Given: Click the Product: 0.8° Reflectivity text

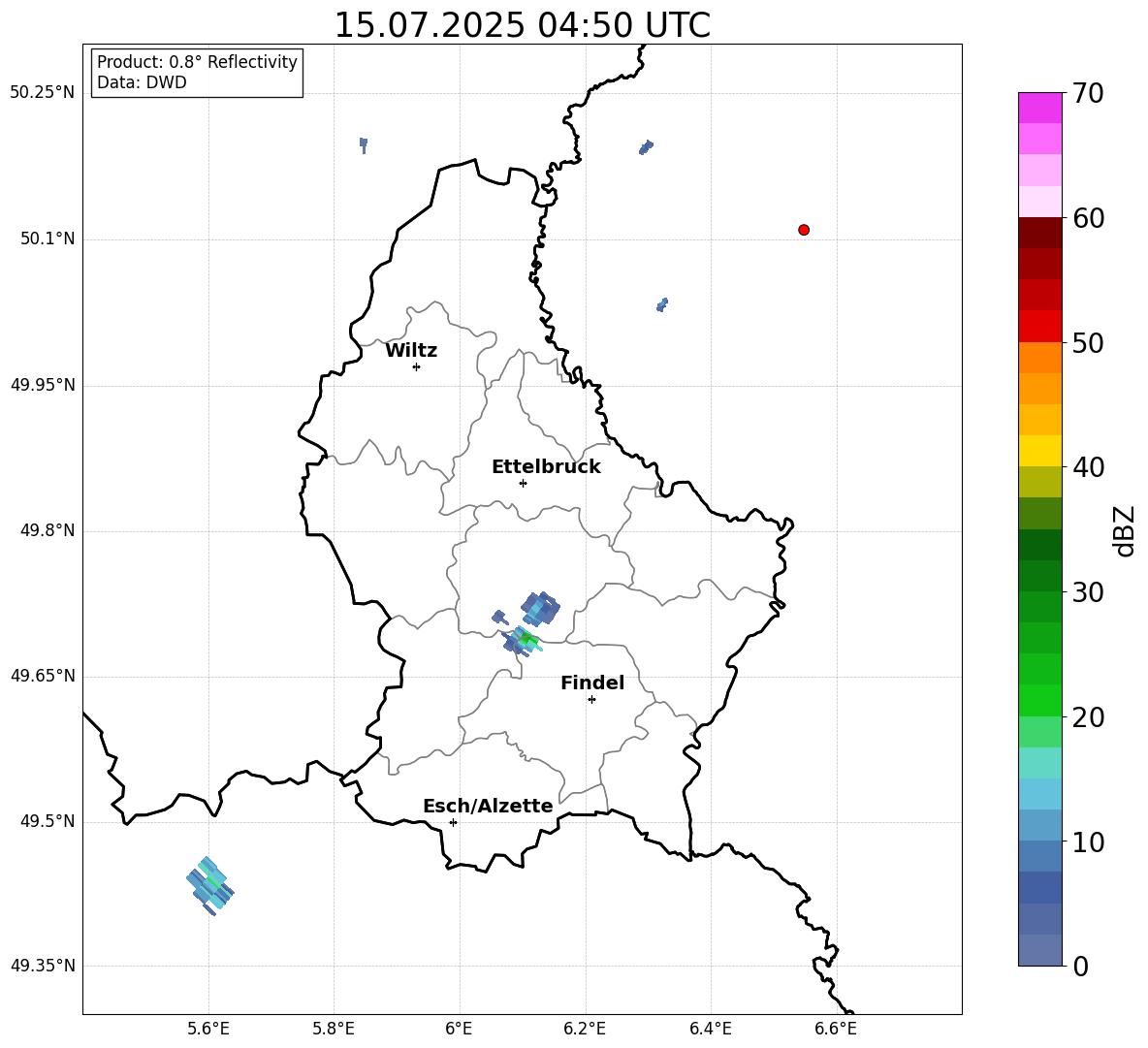Looking at the screenshot, I should (197, 62).
